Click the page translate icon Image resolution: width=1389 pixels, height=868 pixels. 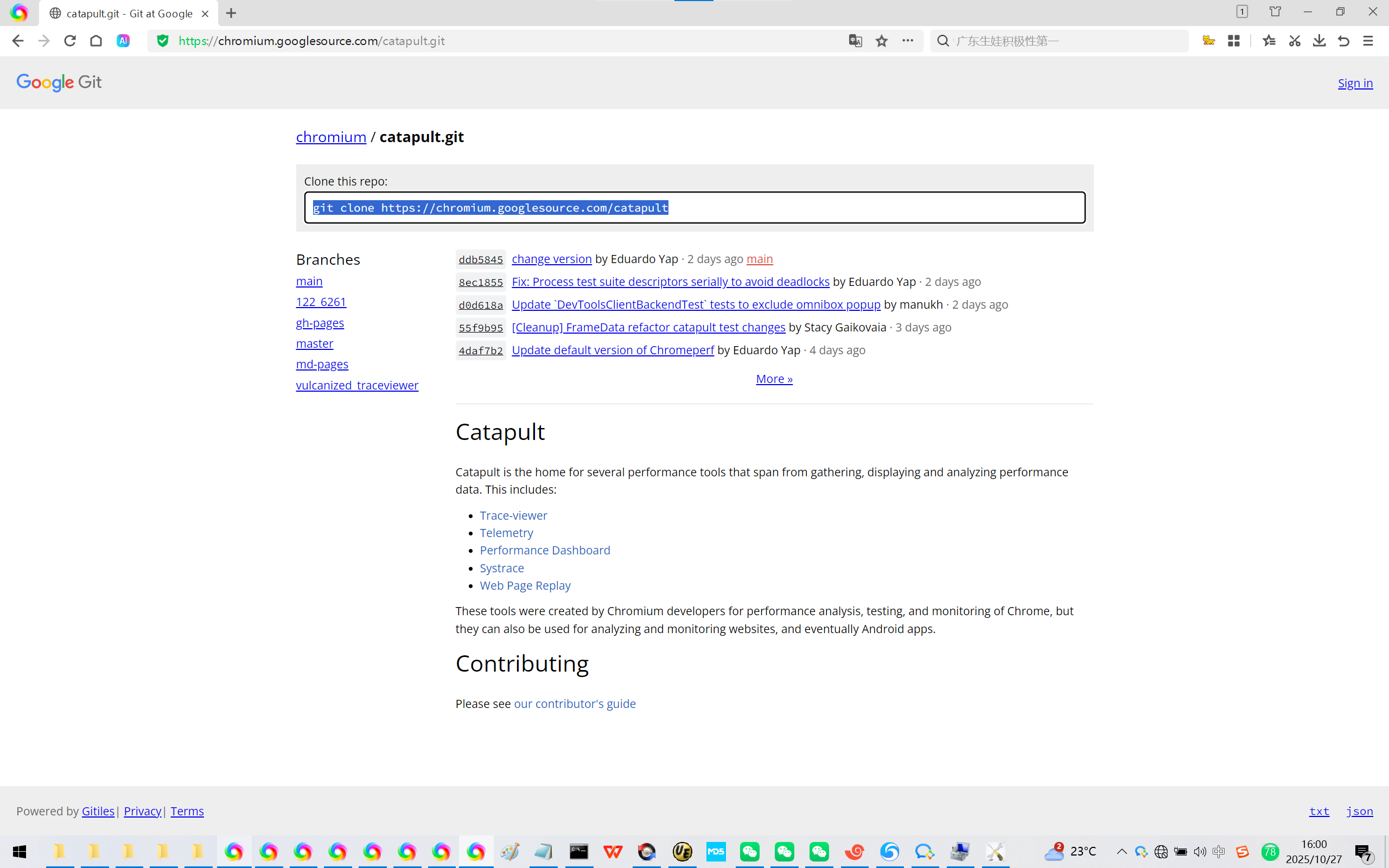coord(855,41)
